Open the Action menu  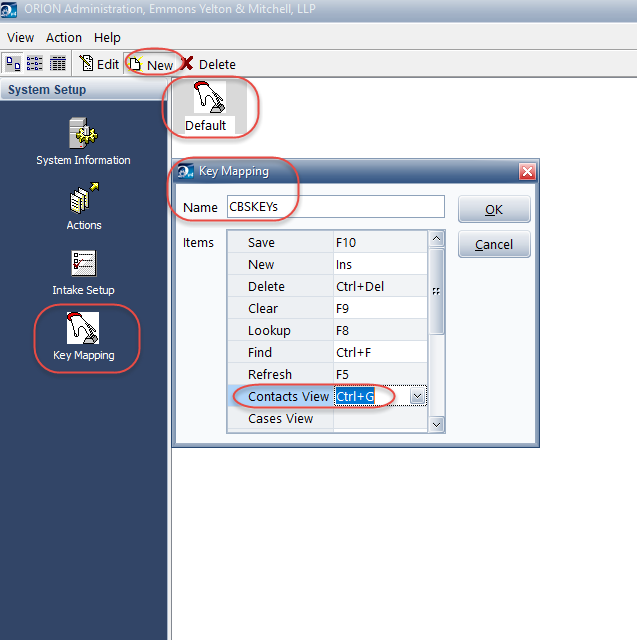(64, 37)
